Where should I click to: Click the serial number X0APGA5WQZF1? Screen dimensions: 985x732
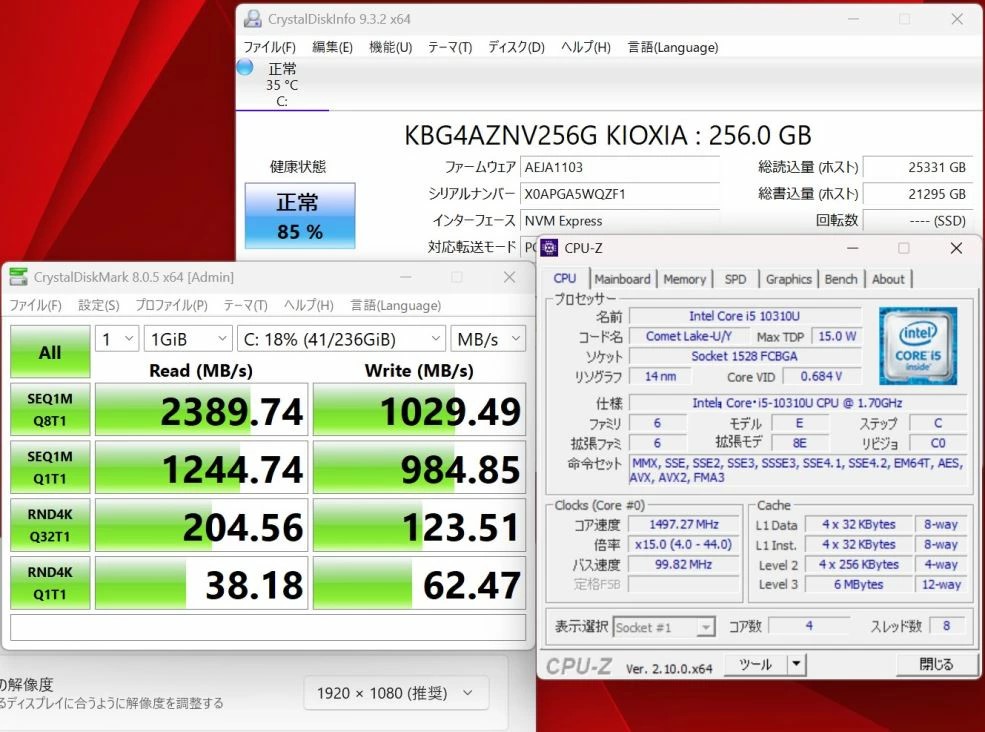620,194
